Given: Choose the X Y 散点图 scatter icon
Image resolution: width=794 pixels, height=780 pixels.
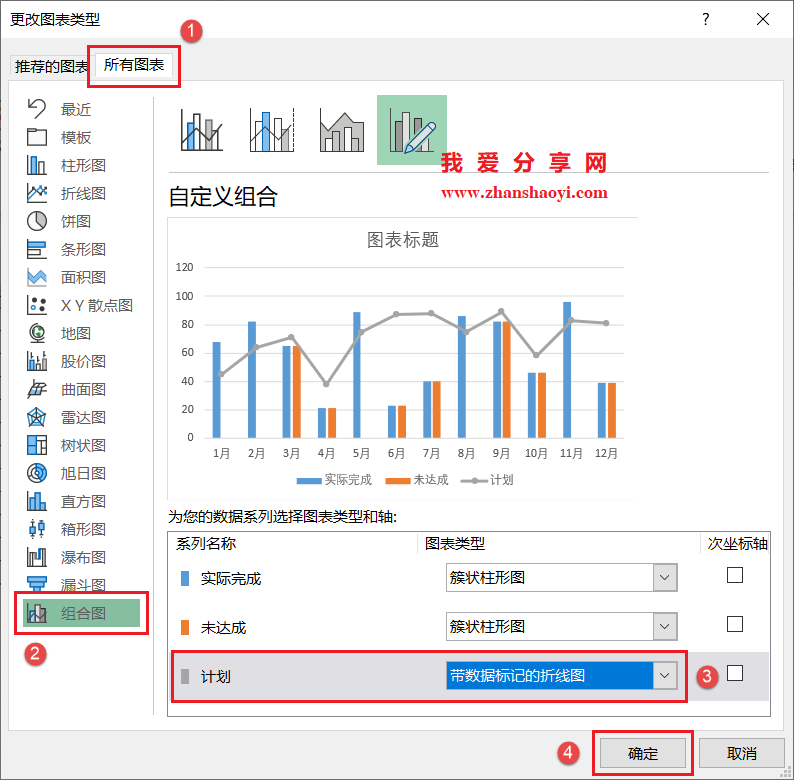Looking at the screenshot, I should pyautogui.click(x=36, y=305).
